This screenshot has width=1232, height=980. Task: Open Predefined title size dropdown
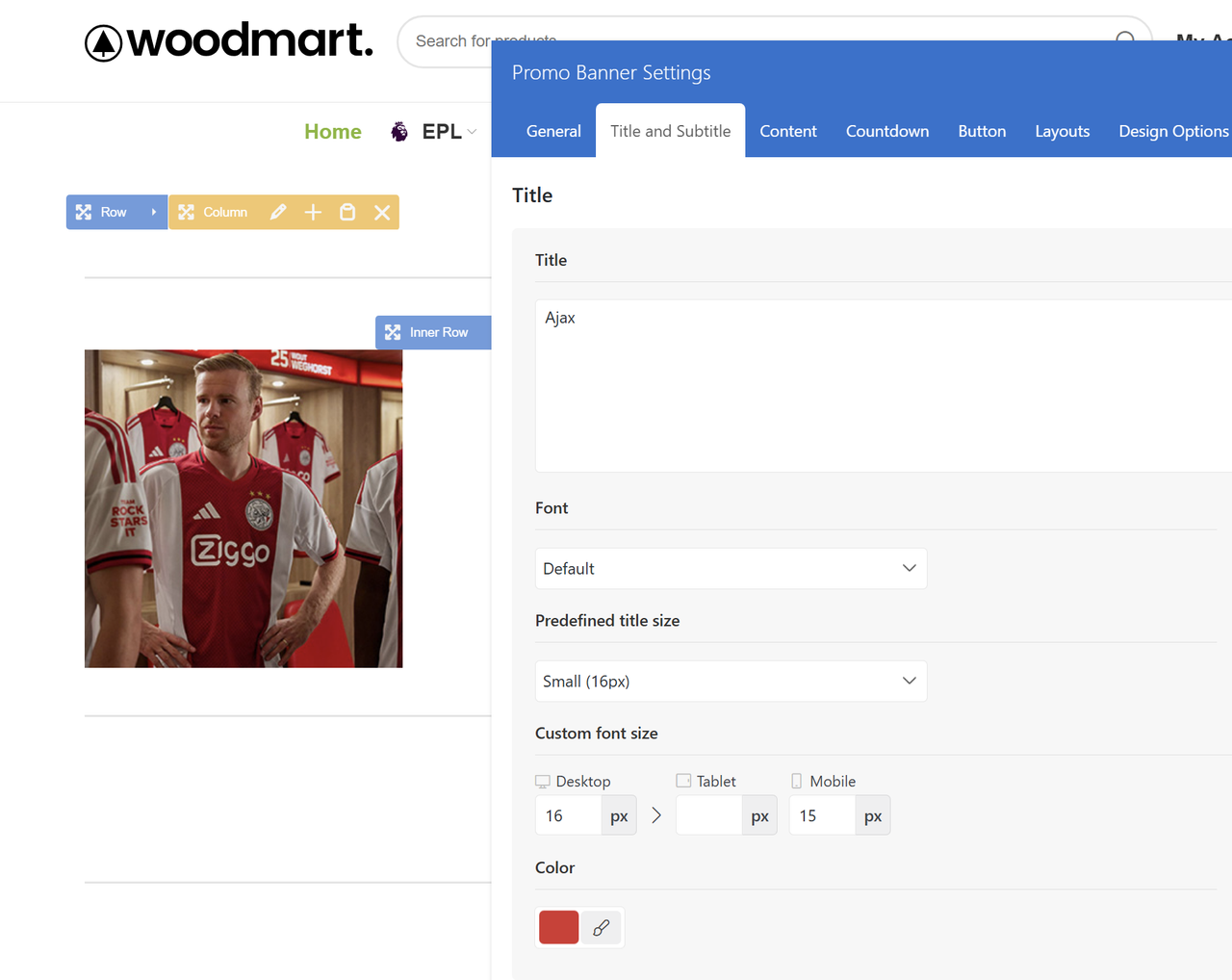click(731, 681)
